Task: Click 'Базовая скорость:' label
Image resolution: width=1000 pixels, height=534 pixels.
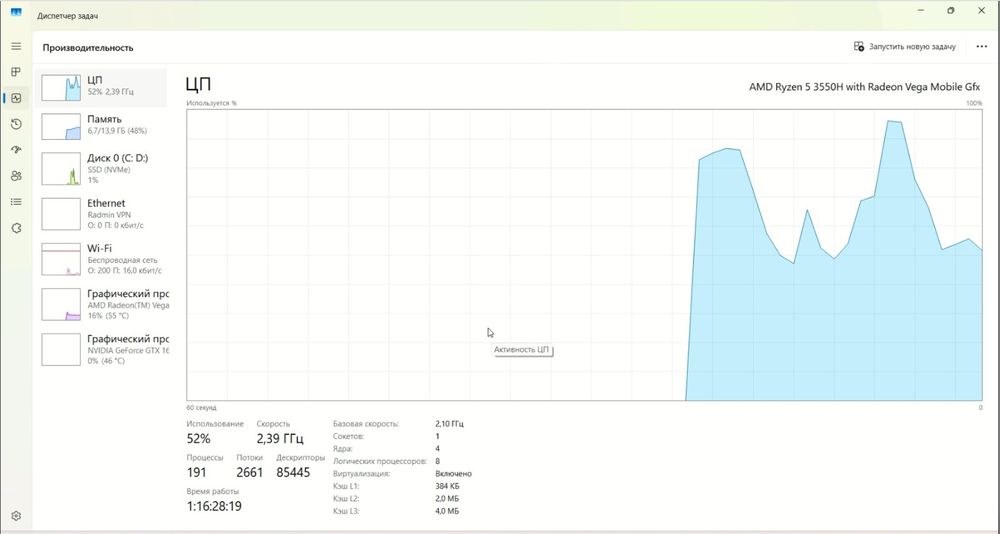Action: click(x=365, y=424)
